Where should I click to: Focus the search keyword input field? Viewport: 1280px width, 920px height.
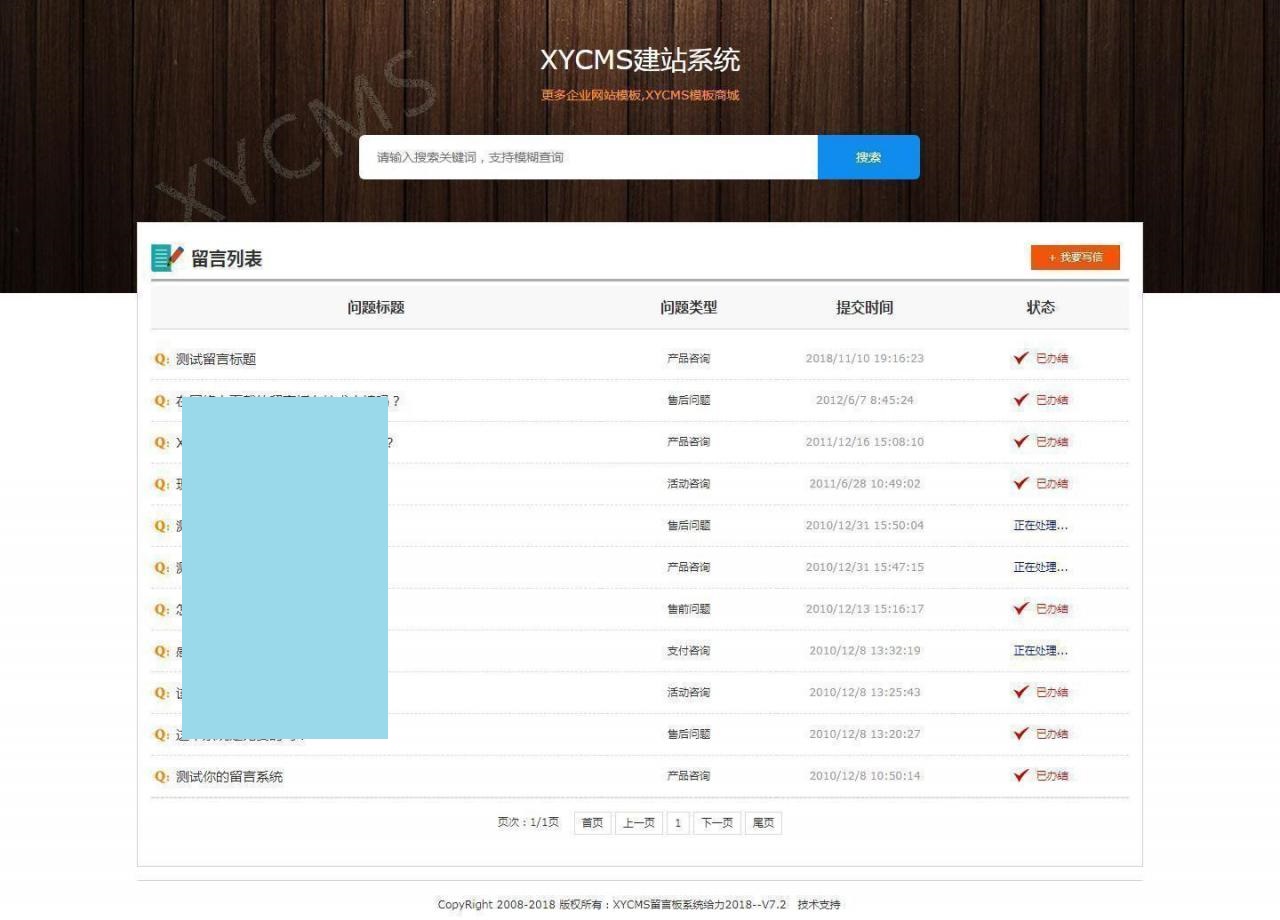click(588, 158)
